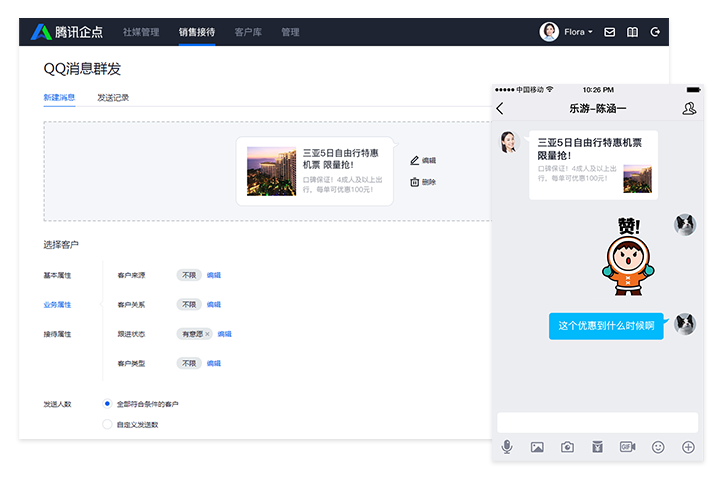Image resolution: width=720 pixels, height=480 pixels.
Task: Open the 客户库 menu in top navigation
Action: [x=247, y=32]
